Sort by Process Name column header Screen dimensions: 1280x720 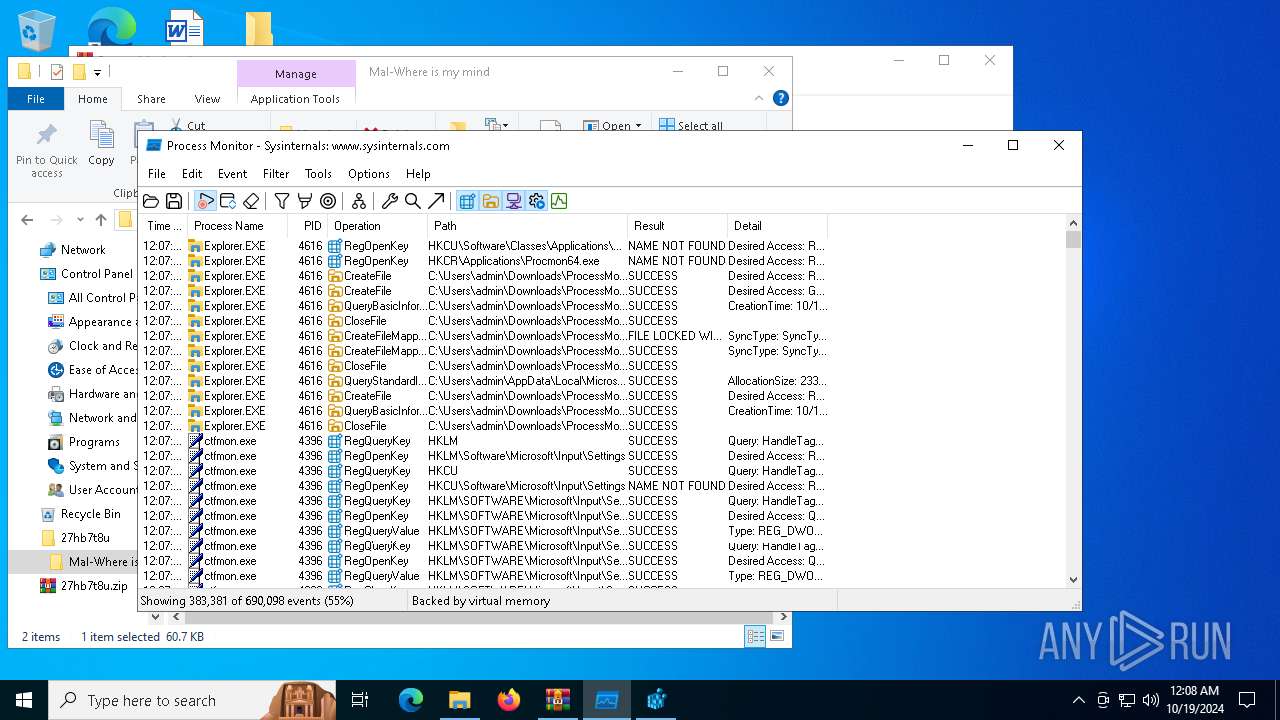coord(237,226)
